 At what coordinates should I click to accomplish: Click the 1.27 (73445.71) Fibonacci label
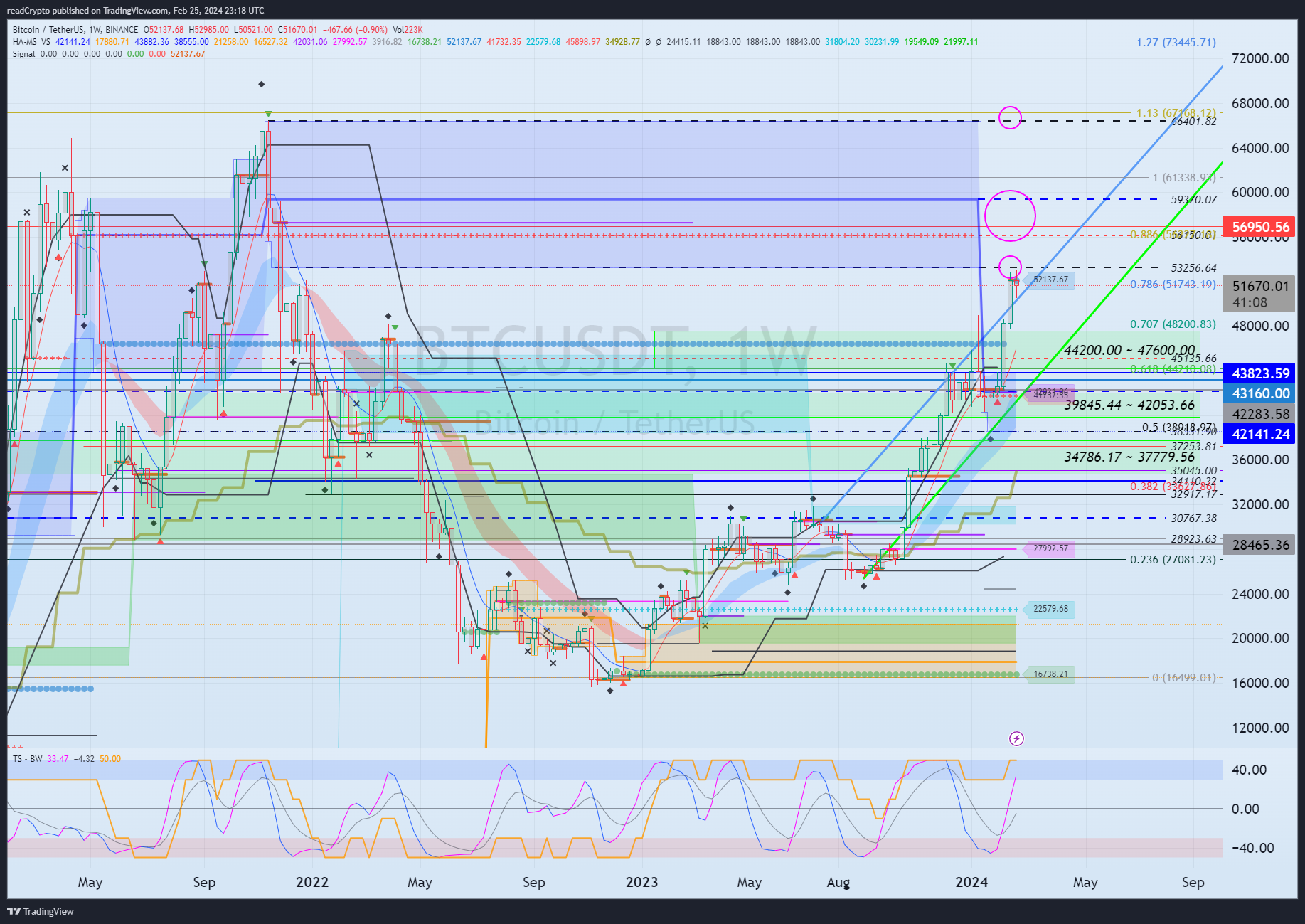pos(1176,43)
